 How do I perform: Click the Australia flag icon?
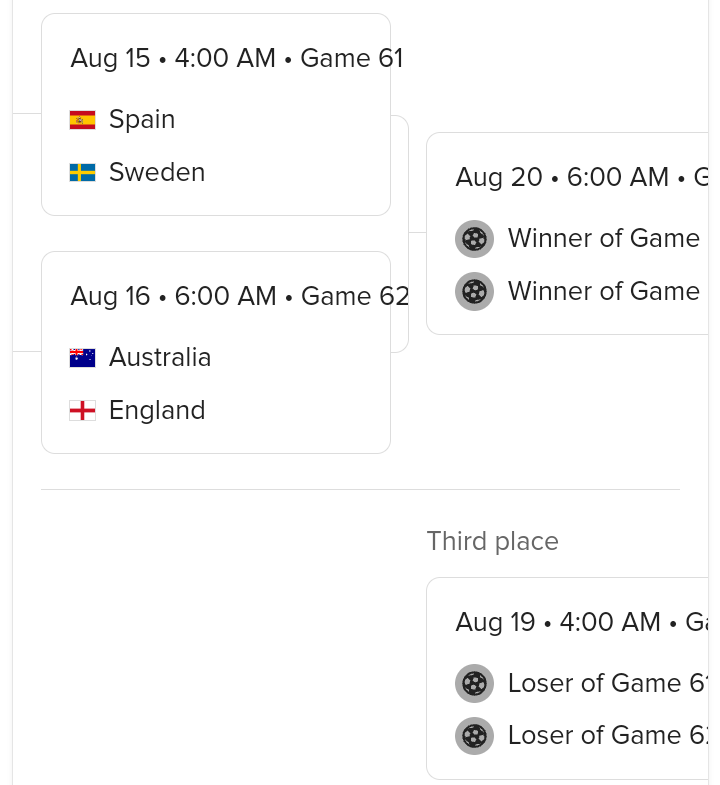[x=82, y=358]
